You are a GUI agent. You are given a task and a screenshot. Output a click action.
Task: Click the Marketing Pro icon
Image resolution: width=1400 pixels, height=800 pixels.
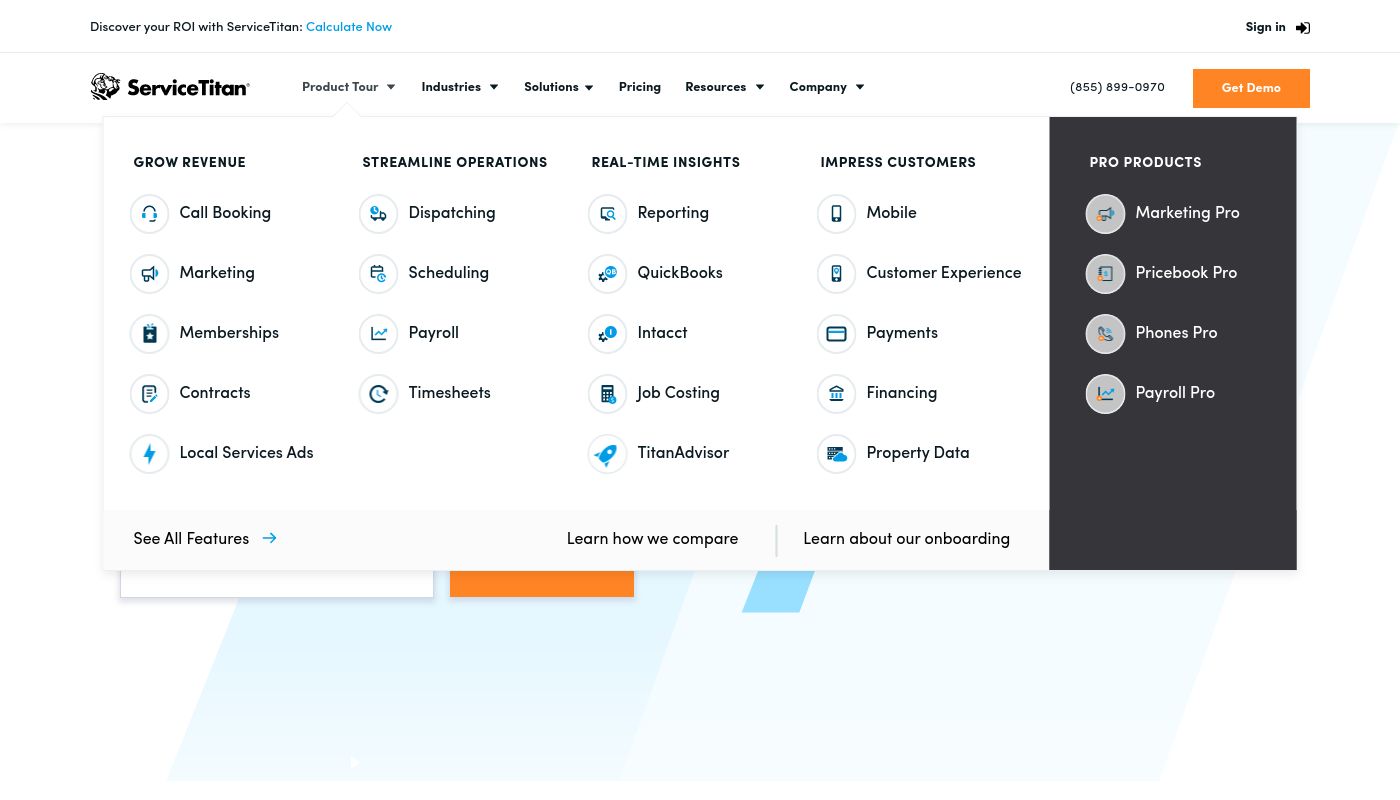[1106, 214]
